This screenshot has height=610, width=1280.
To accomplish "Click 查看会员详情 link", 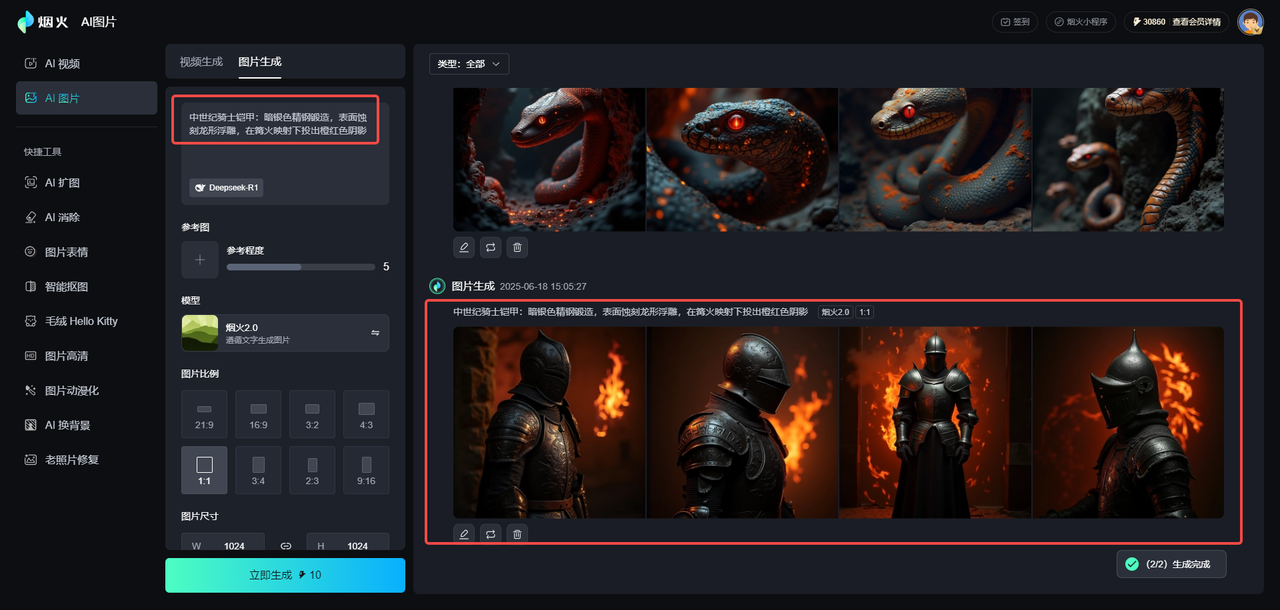I will pos(1197,21).
